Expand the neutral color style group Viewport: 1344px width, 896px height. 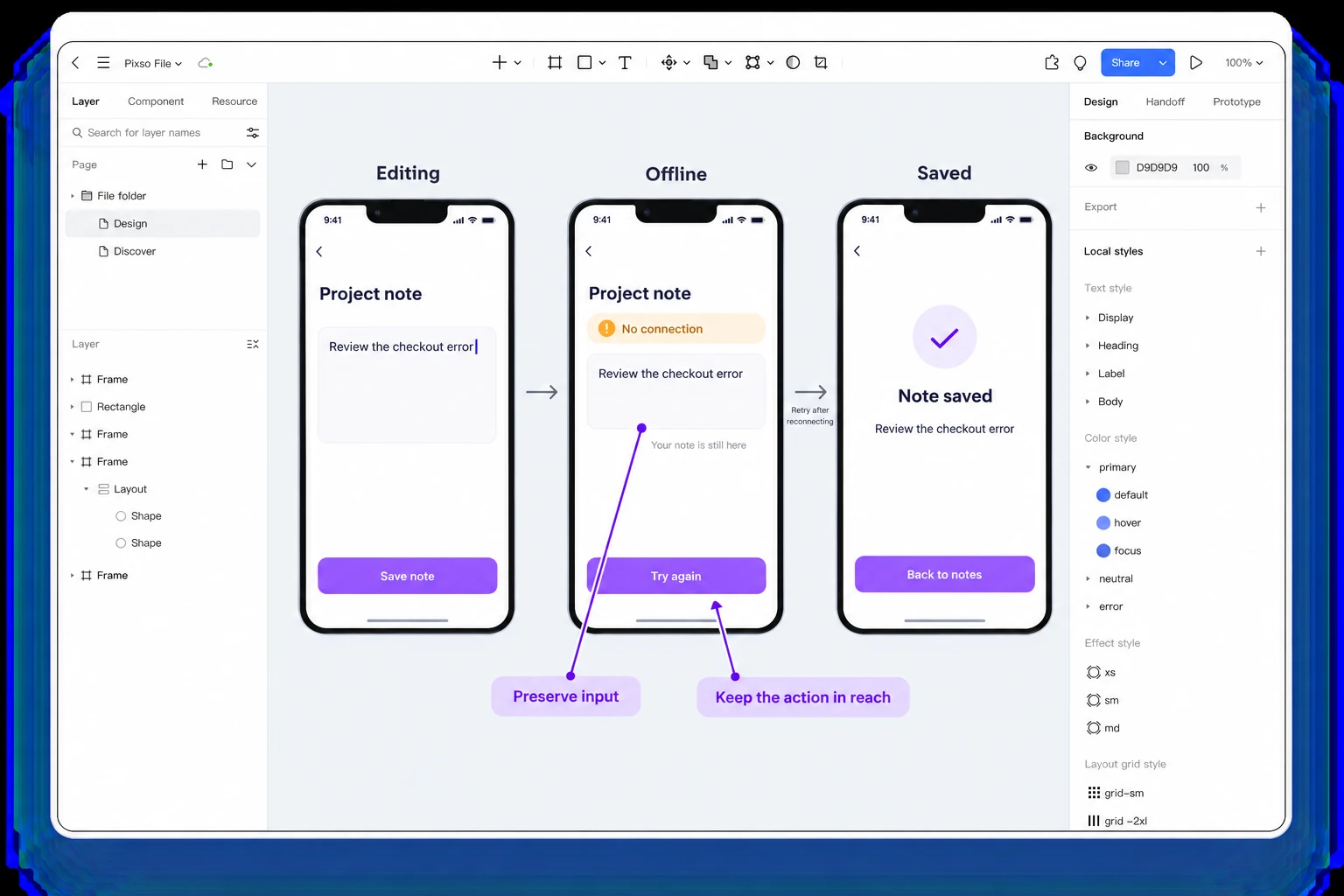click(x=1088, y=579)
